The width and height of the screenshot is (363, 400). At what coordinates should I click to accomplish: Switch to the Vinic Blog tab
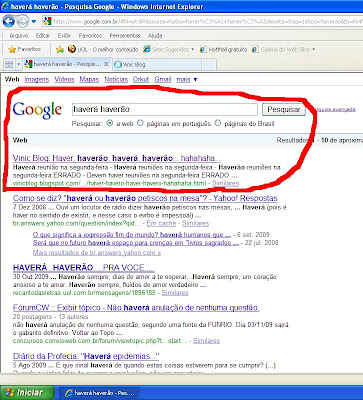tap(156, 64)
